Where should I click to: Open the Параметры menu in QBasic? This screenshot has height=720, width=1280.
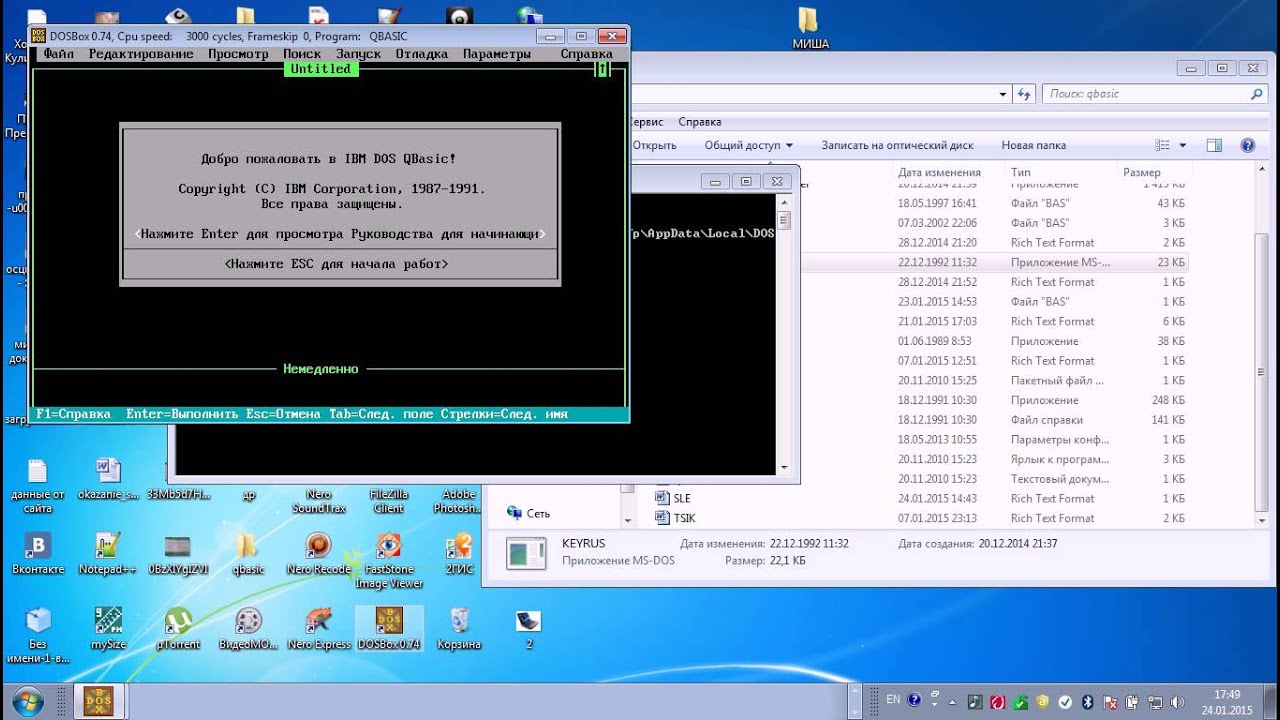pos(497,54)
